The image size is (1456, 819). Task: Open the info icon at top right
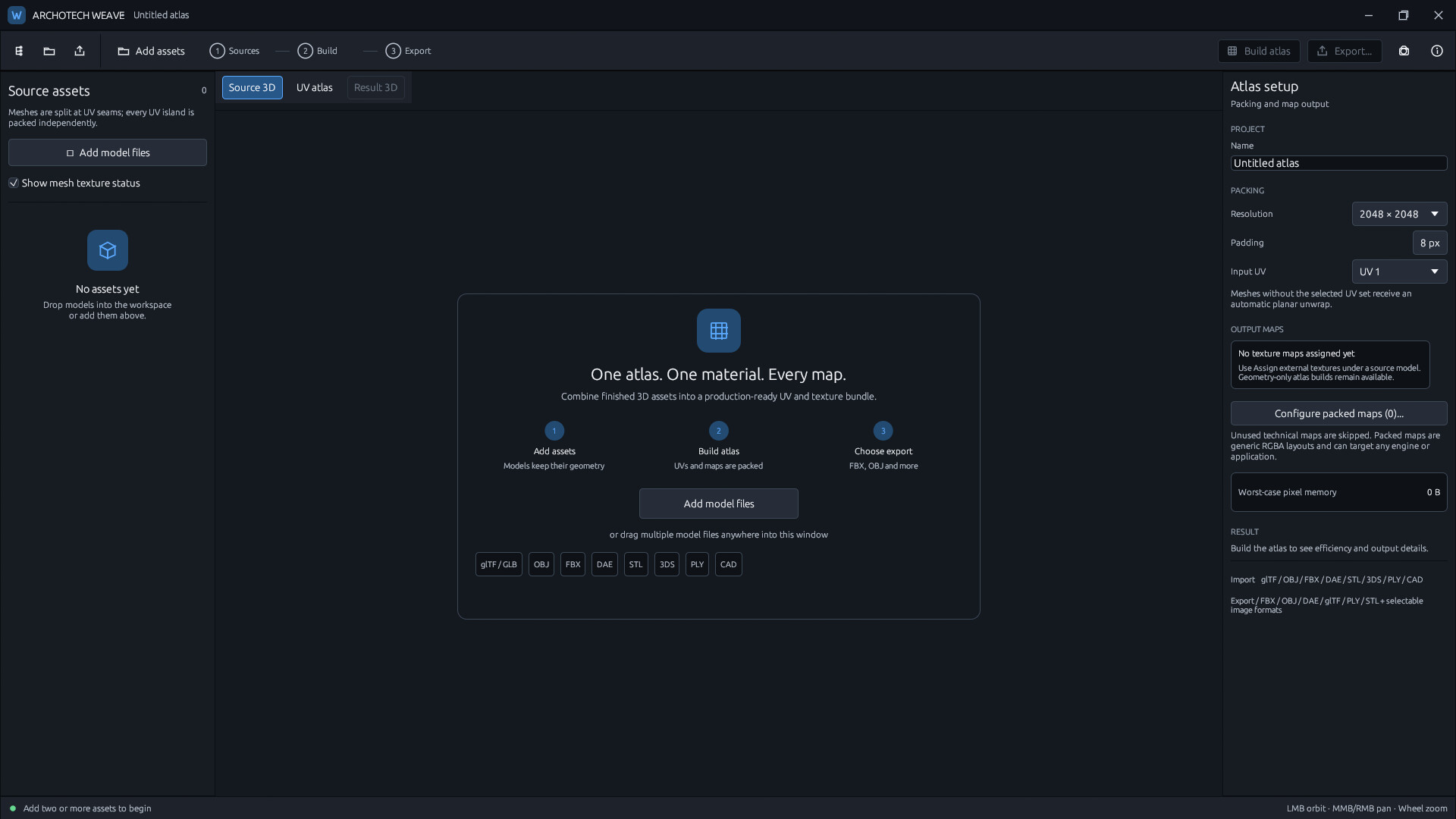click(1436, 51)
